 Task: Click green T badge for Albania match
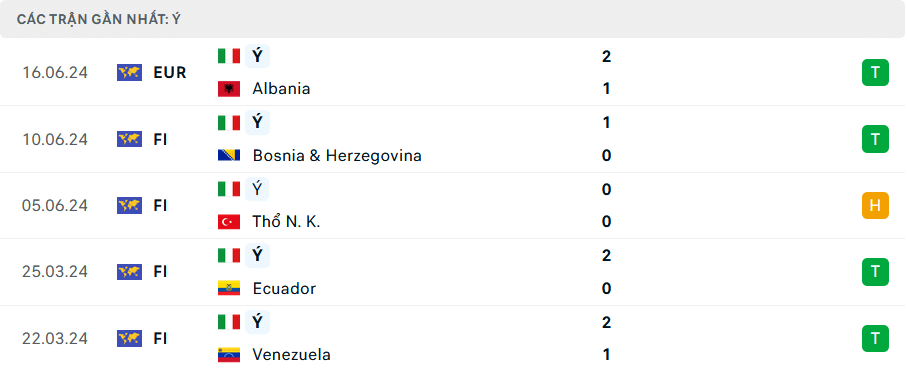pyautogui.click(x=875, y=72)
